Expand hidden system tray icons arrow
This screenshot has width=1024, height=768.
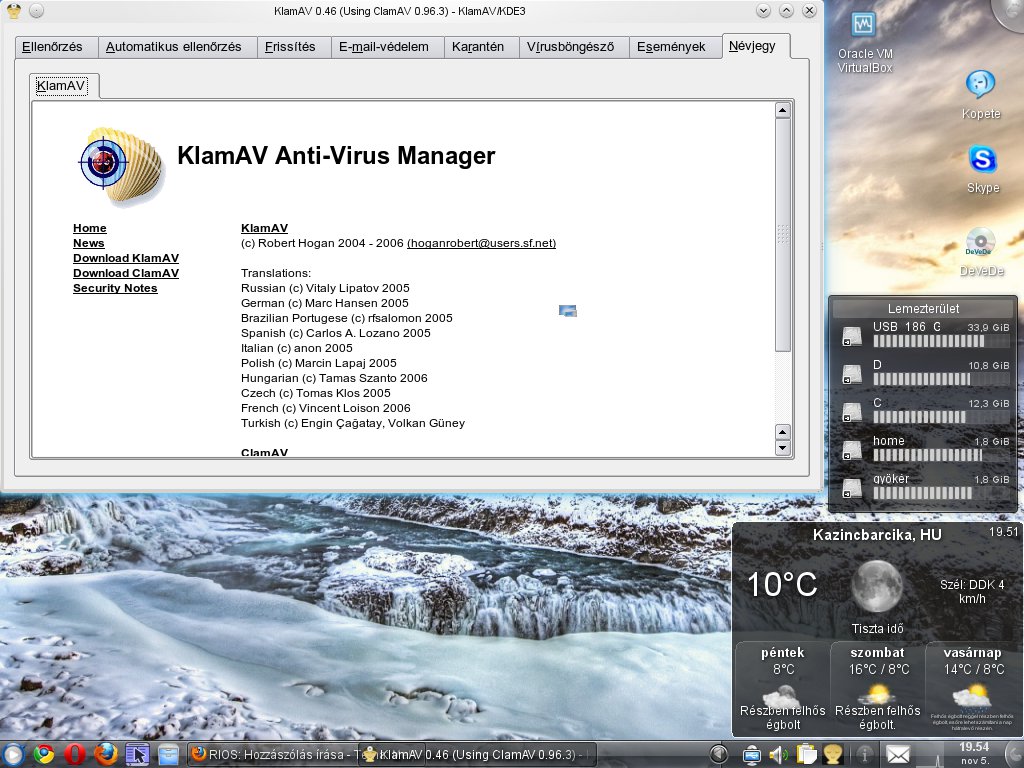(719, 754)
